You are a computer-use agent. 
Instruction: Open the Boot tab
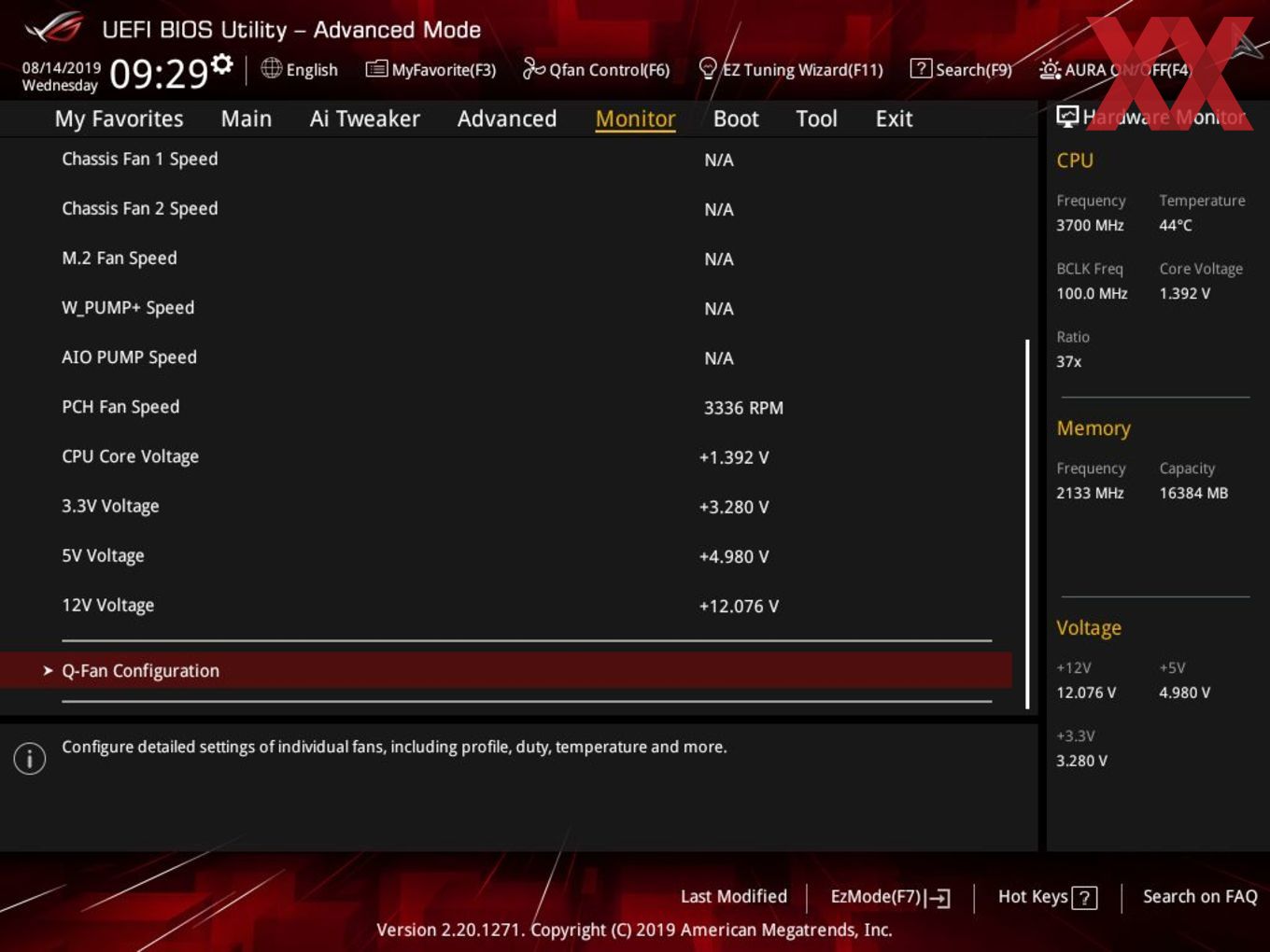pyautogui.click(x=736, y=119)
